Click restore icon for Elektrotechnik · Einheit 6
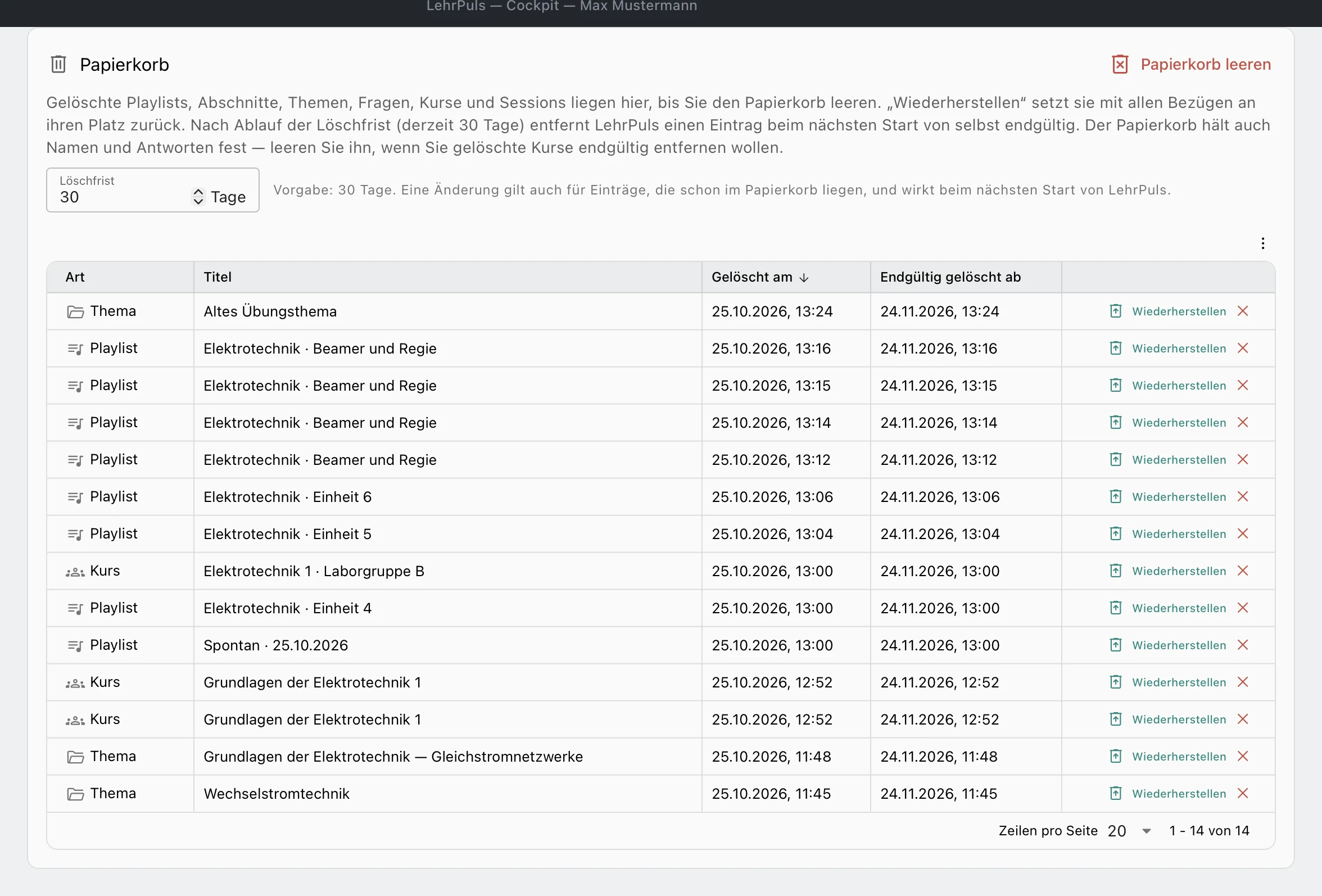1322x896 pixels. (1116, 497)
